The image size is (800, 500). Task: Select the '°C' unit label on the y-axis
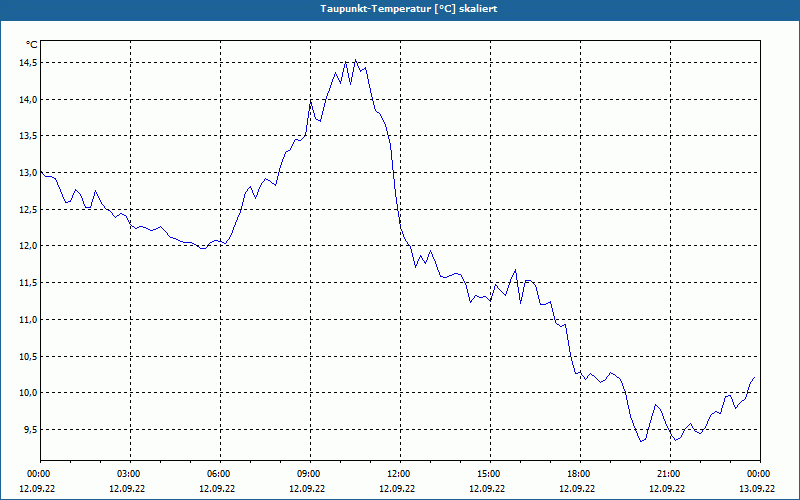pos(32,45)
